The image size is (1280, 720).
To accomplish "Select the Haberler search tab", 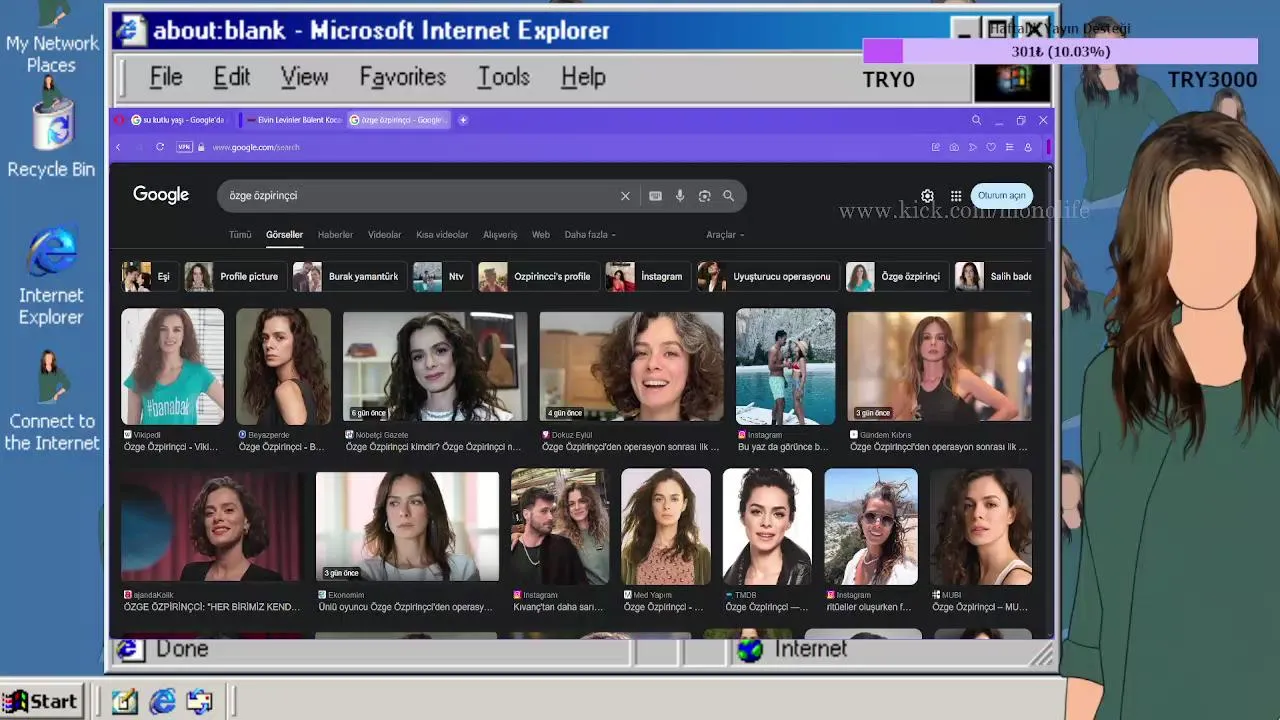I will (335, 235).
